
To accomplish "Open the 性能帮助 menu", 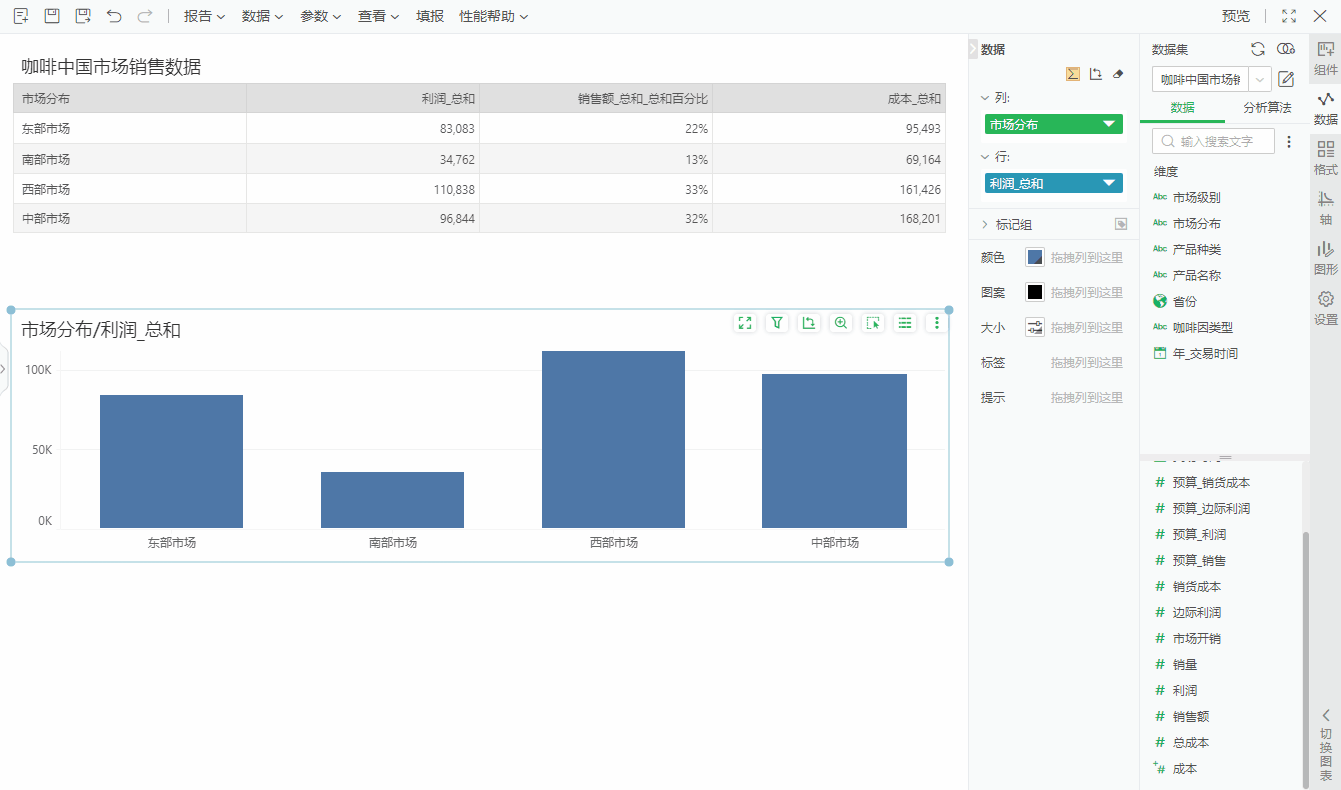I will coord(493,16).
